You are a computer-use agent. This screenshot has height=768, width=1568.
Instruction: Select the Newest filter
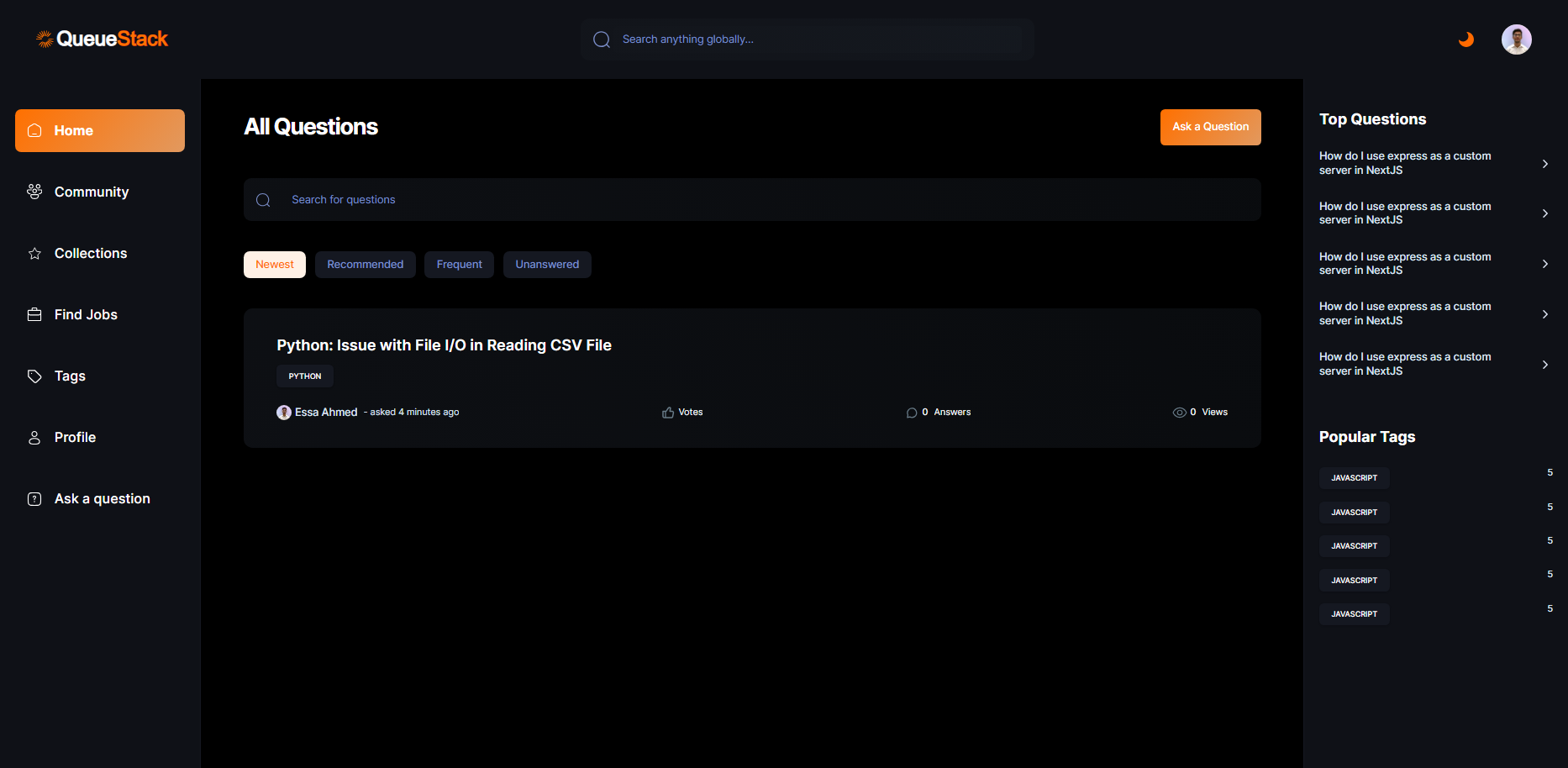(275, 265)
